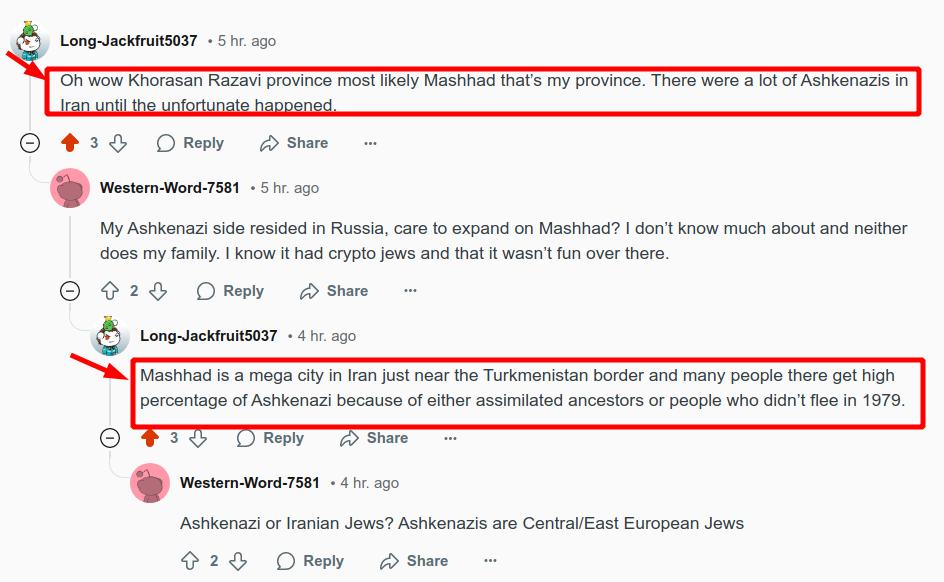944x582 pixels.
Task: Open Western-Word-7581's pink avatar on the Russia comment
Action: (70, 188)
